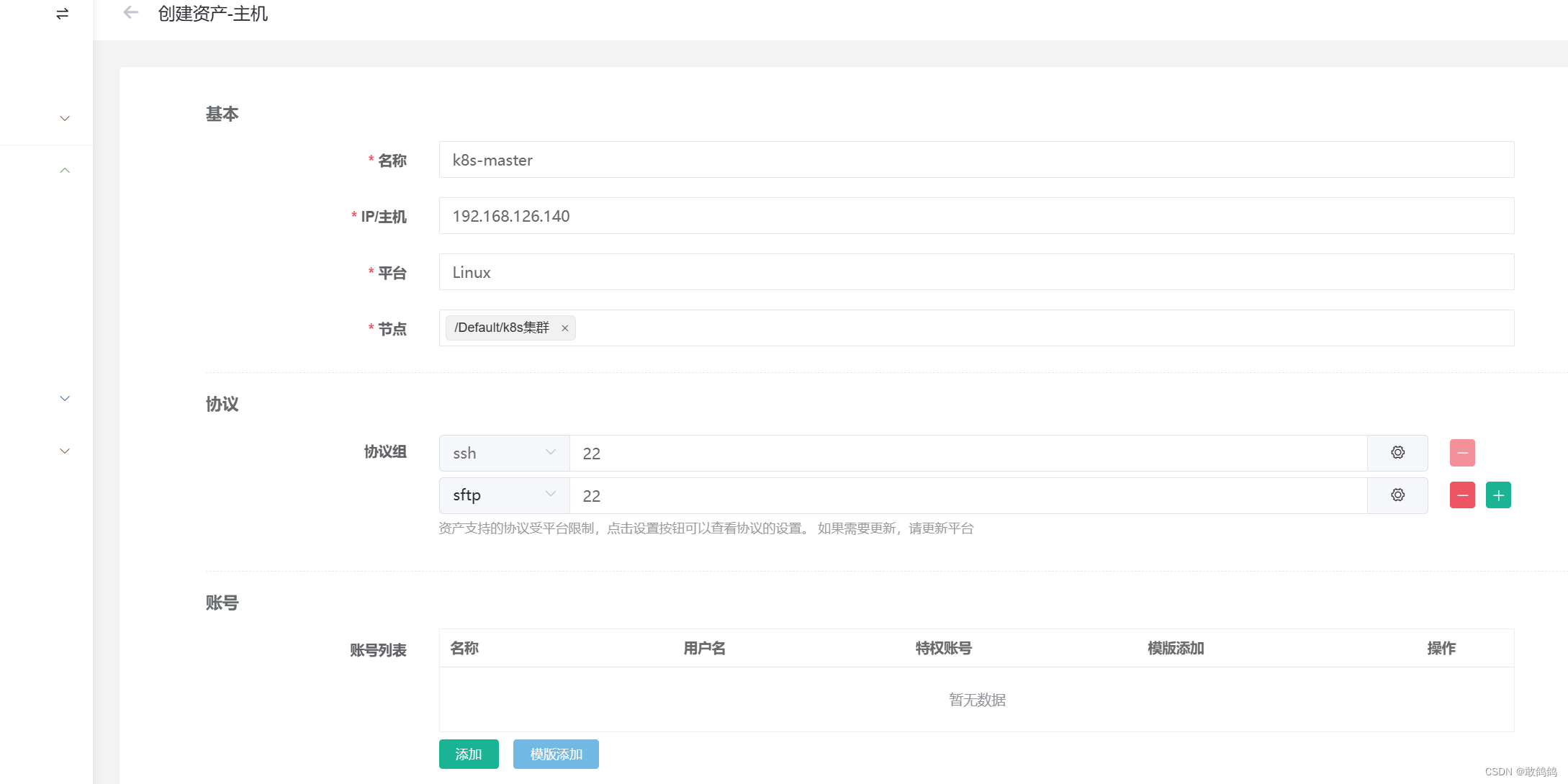
Task: Click the sidebar collapse swap icon
Action: [x=63, y=14]
